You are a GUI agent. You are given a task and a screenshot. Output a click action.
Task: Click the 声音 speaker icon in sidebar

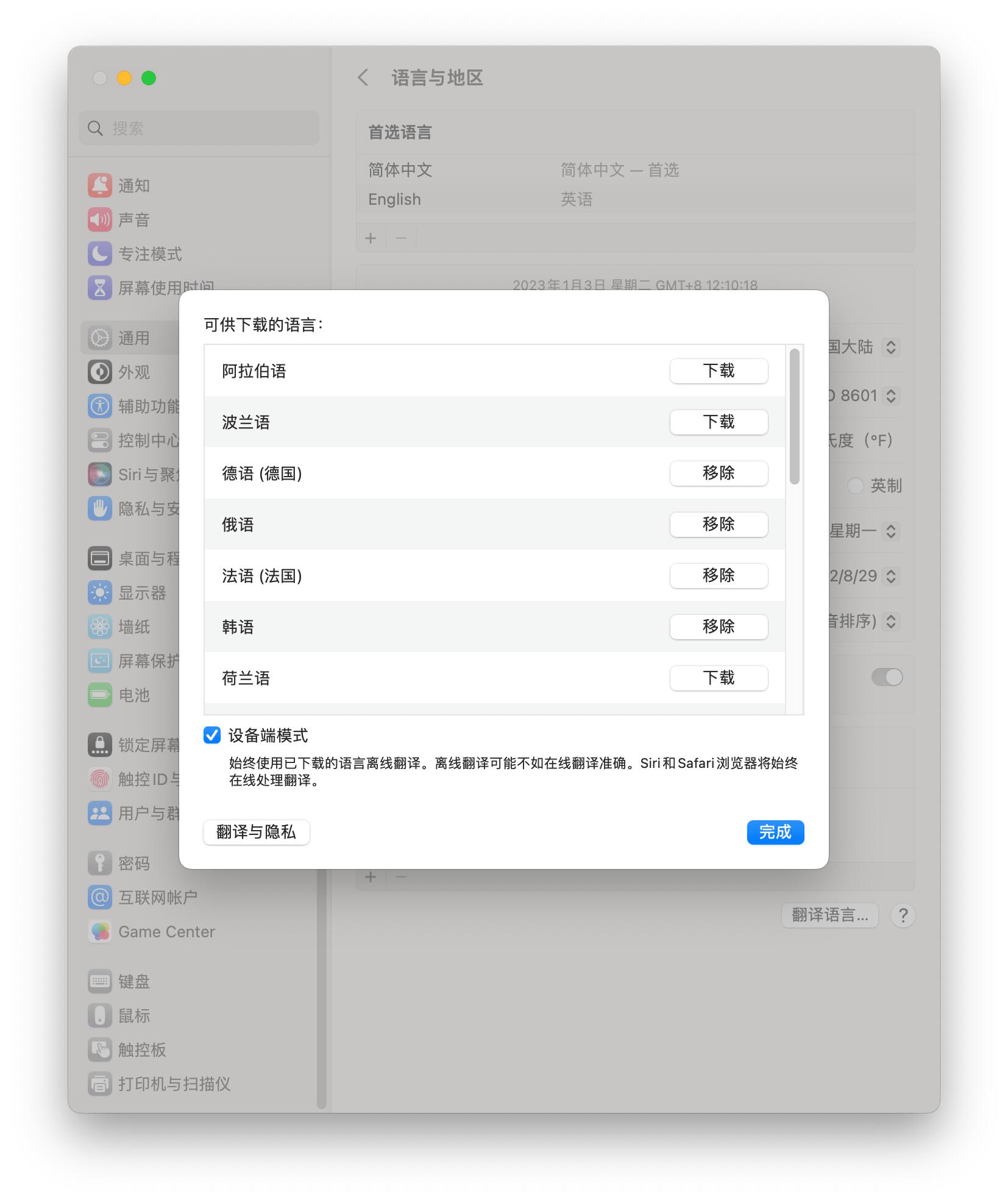point(99,219)
